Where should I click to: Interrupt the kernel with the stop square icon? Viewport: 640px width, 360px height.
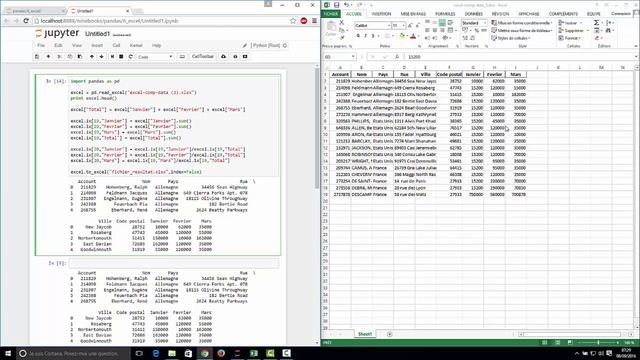121,57
